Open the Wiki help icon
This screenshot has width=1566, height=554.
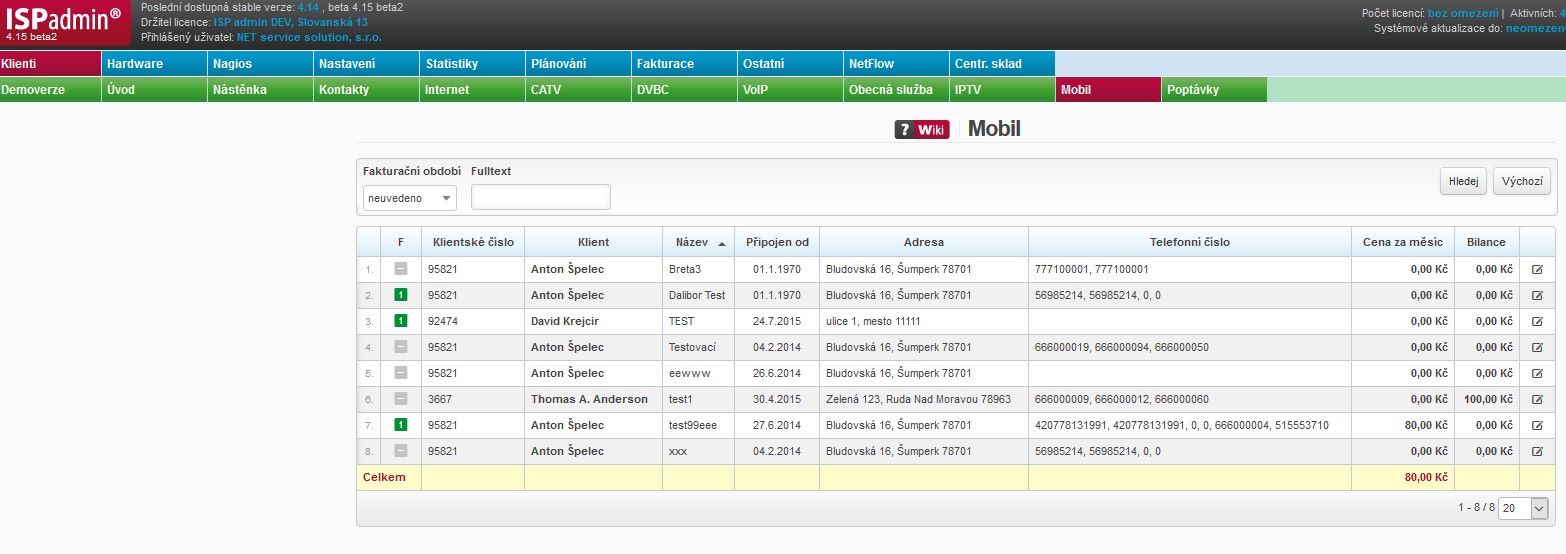tap(921, 129)
